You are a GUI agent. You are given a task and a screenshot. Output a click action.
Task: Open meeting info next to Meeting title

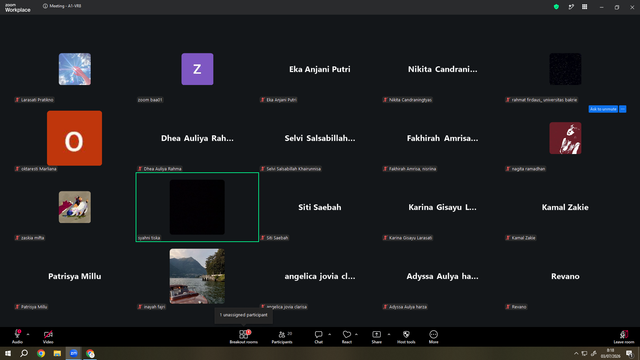click(45, 6)
